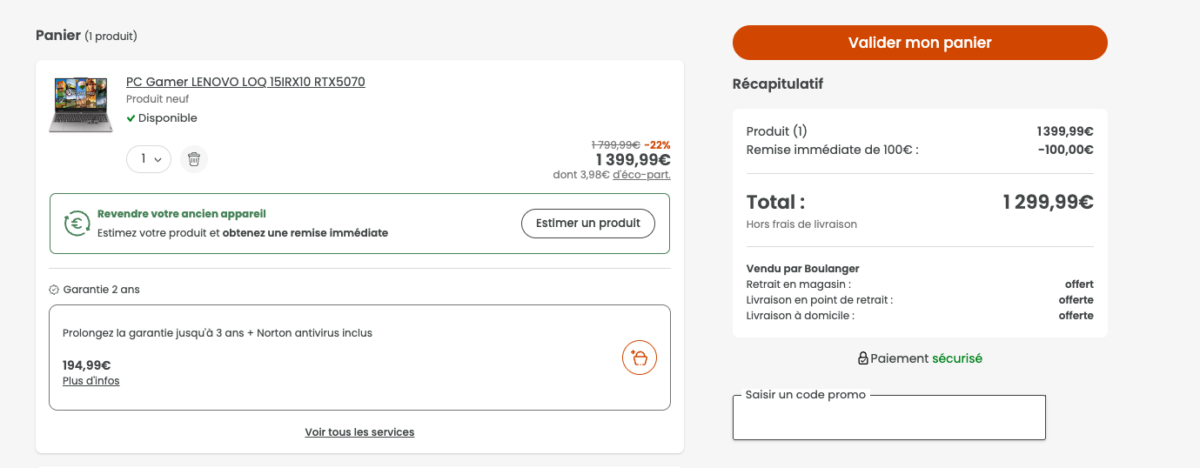Expand Voir tous les services
This screenshot has width=1200, height=468.
360,432
